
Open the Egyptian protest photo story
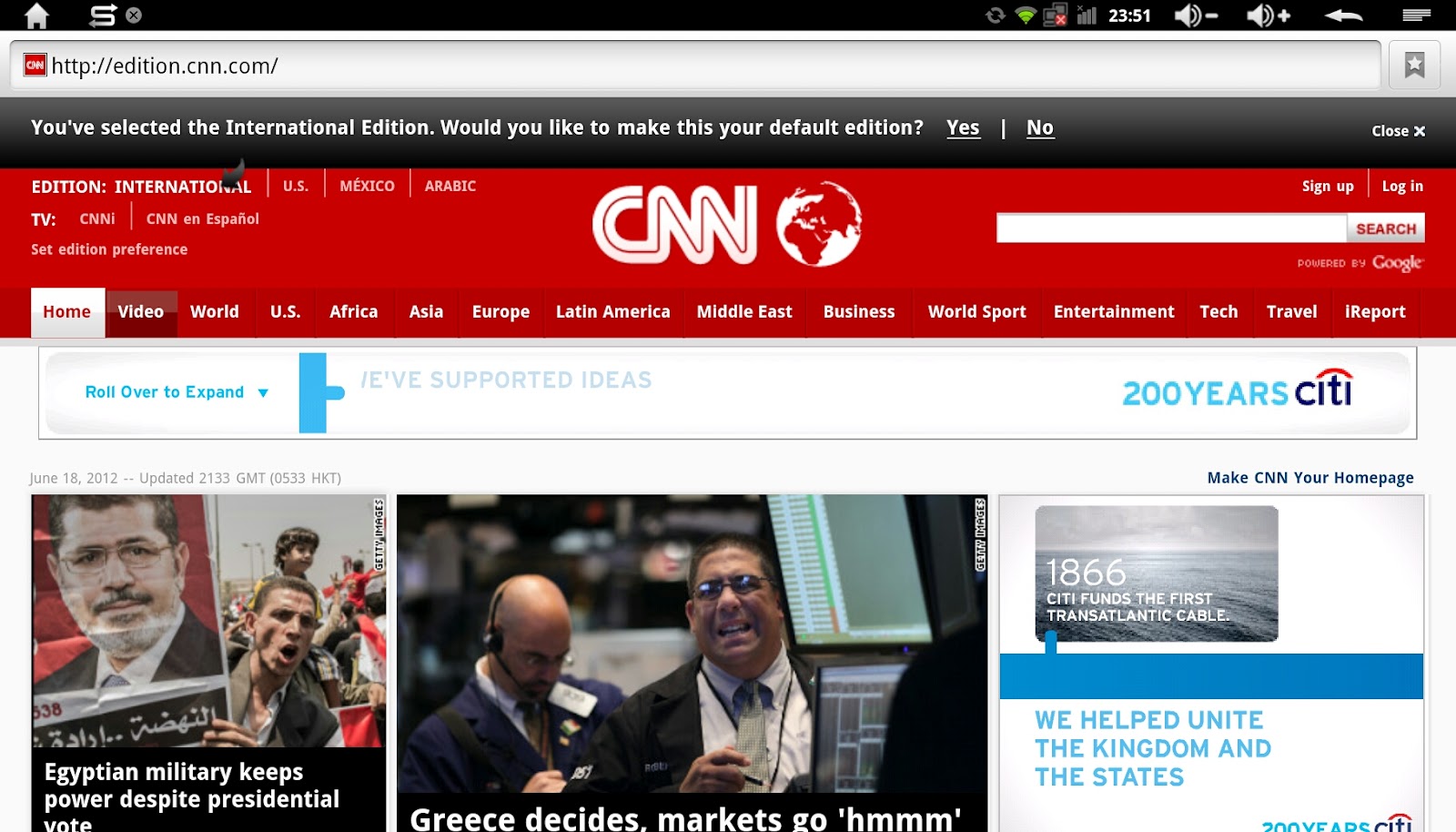209,621
